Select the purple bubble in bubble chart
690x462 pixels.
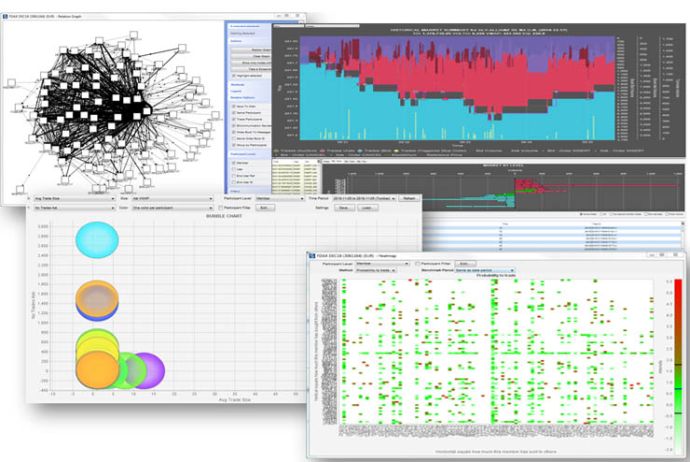coord(147,370)
